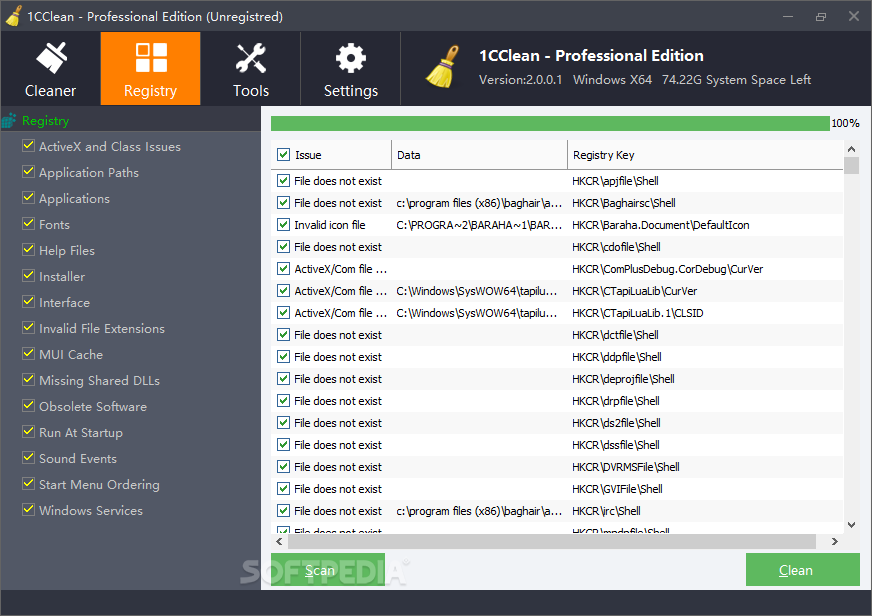Select HKCR\dssfile\Shell entry
The height and width of the screenshot is (616, 872).
[x=616, y=445]
